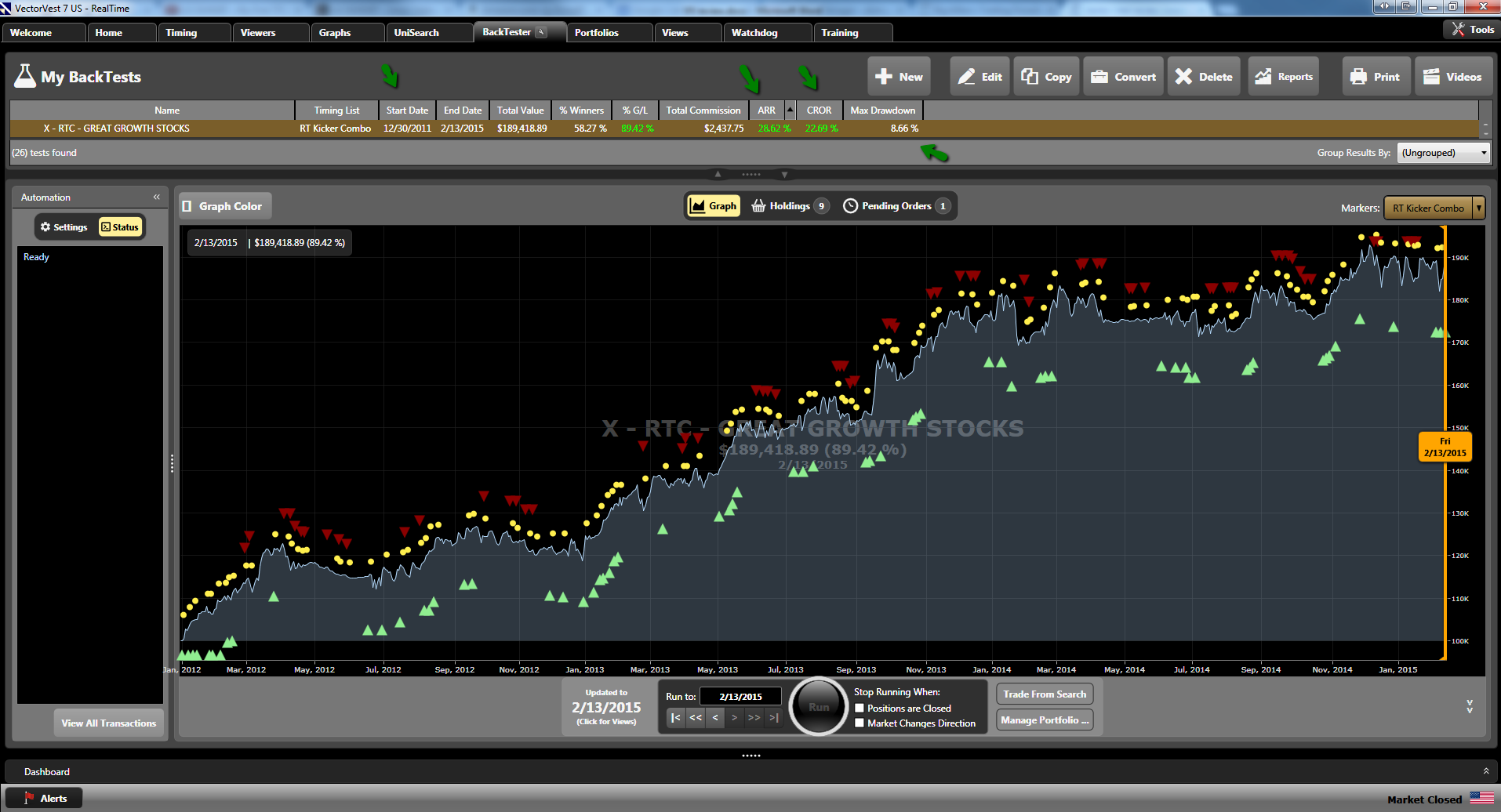This screenshot has width=1501, height=812.
Task: Click the Trade From Search button
Action: pos(1045,694)
